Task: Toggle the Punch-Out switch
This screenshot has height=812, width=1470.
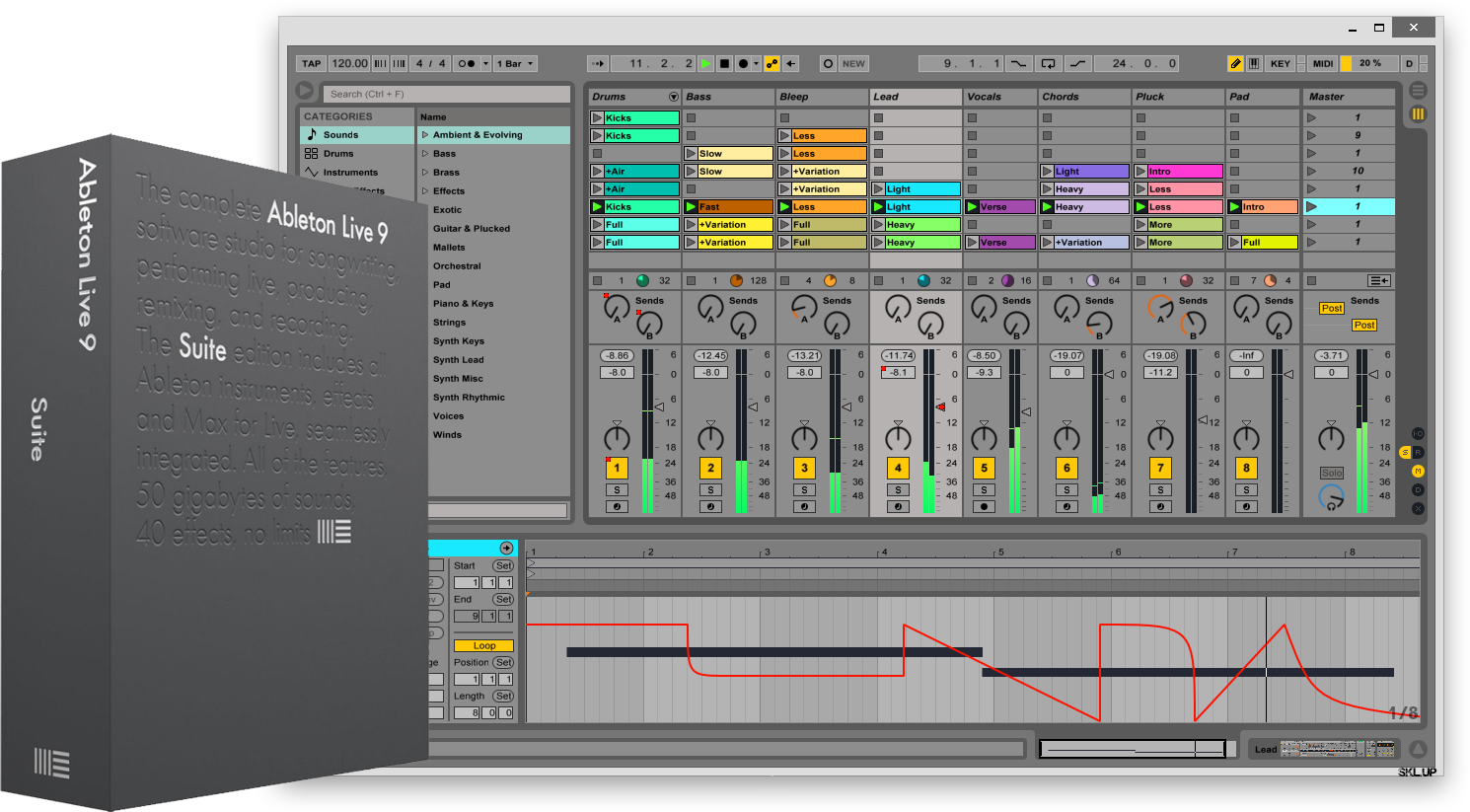Action: pyautogui.click(x=1077, y=63)
